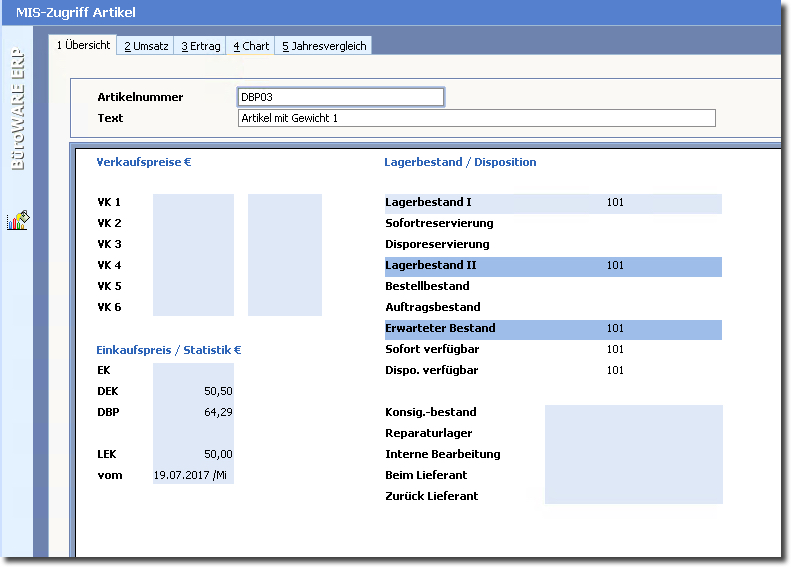This screenshot has height=567, width=791.
Task: Click the BüroWARE ERP vertical sidebar label
Action: (18, 110)
